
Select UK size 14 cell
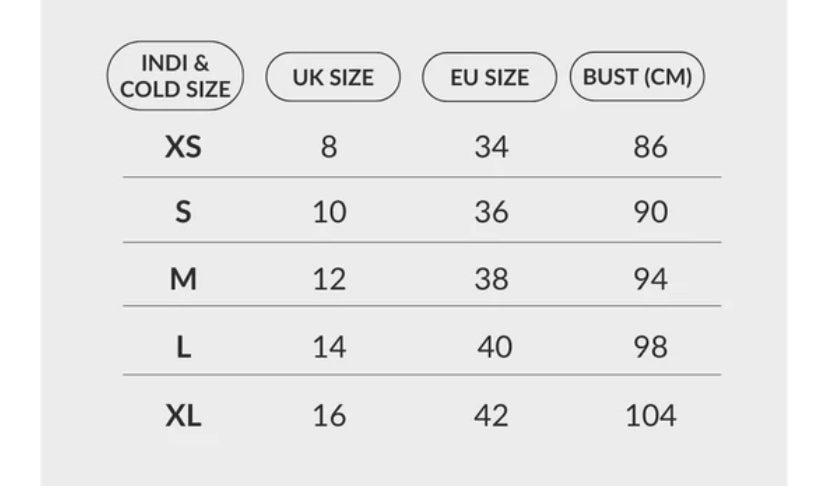click(330, 347)
